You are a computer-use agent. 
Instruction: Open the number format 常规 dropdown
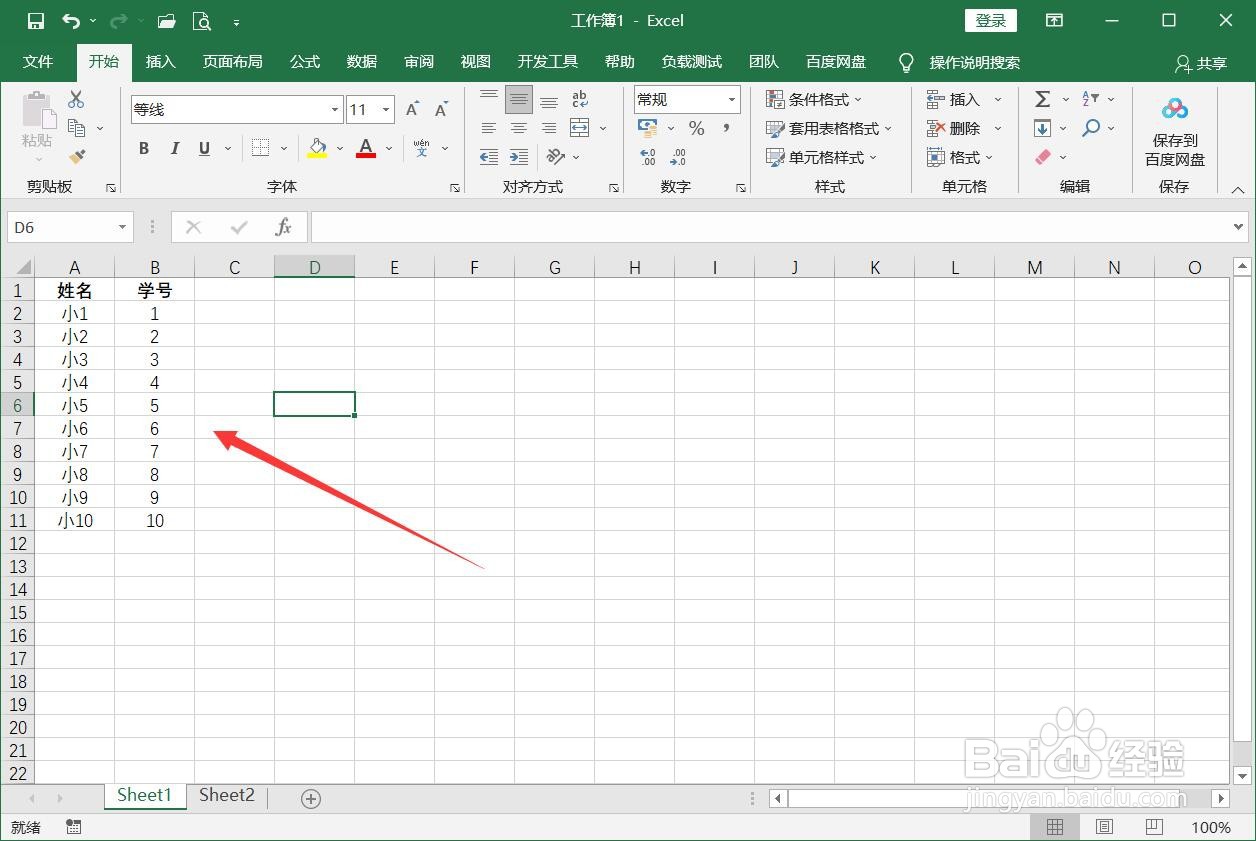pos(730,99)
